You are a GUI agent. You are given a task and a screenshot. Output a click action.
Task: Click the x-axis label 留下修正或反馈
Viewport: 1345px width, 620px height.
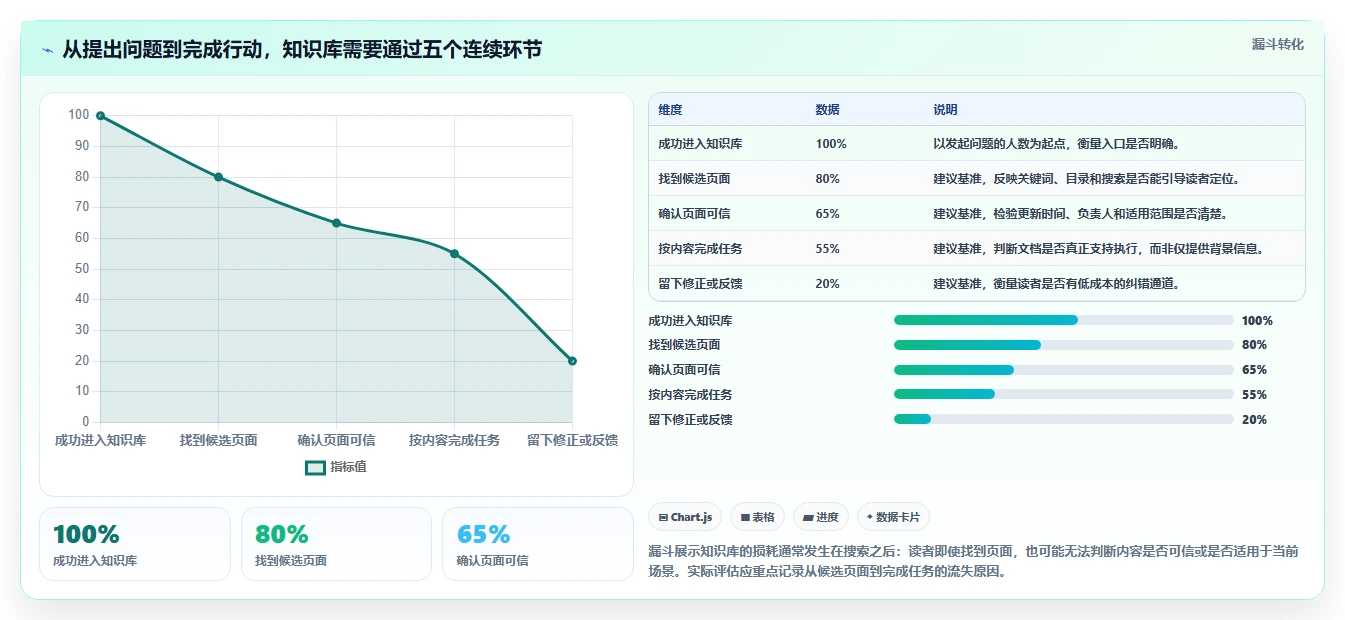(x=572, y=440)
